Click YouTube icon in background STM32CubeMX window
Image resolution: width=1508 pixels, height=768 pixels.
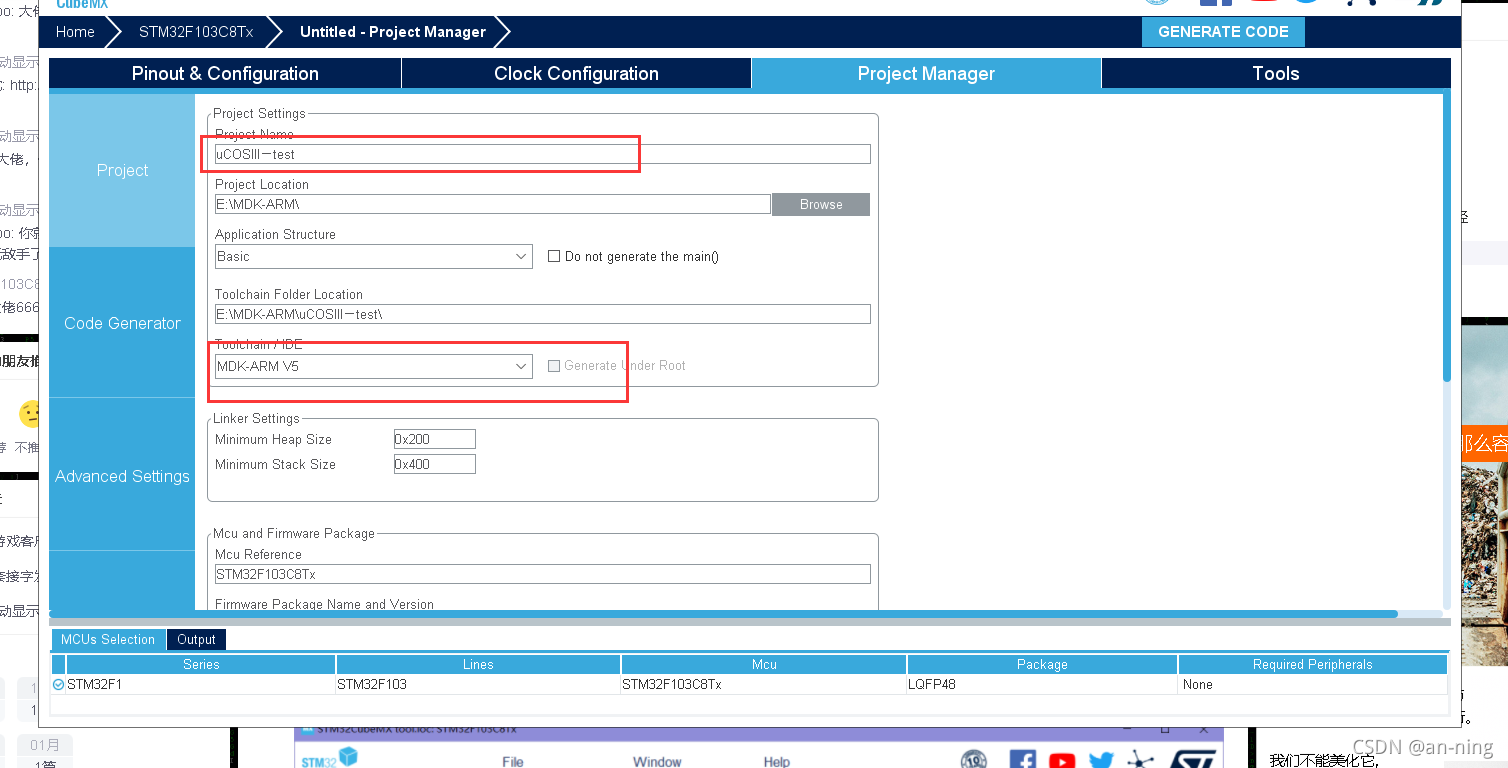(1062, 760)
